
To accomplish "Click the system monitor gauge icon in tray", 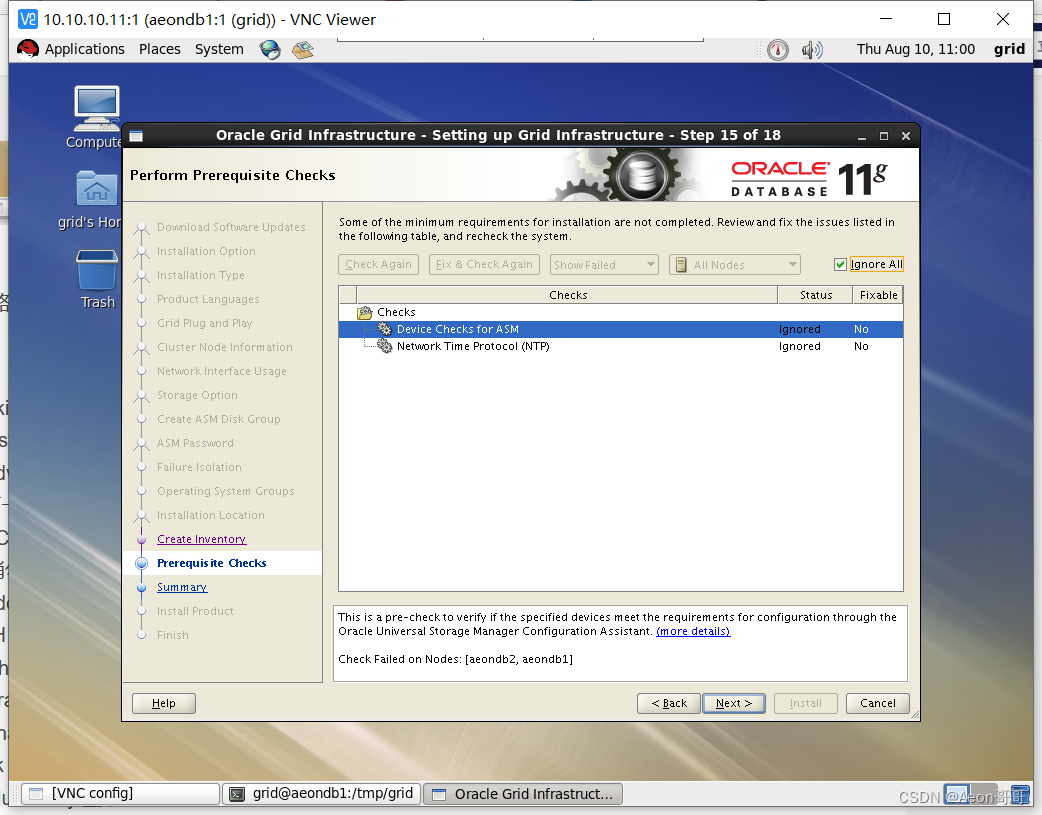I will coord(778,49).
